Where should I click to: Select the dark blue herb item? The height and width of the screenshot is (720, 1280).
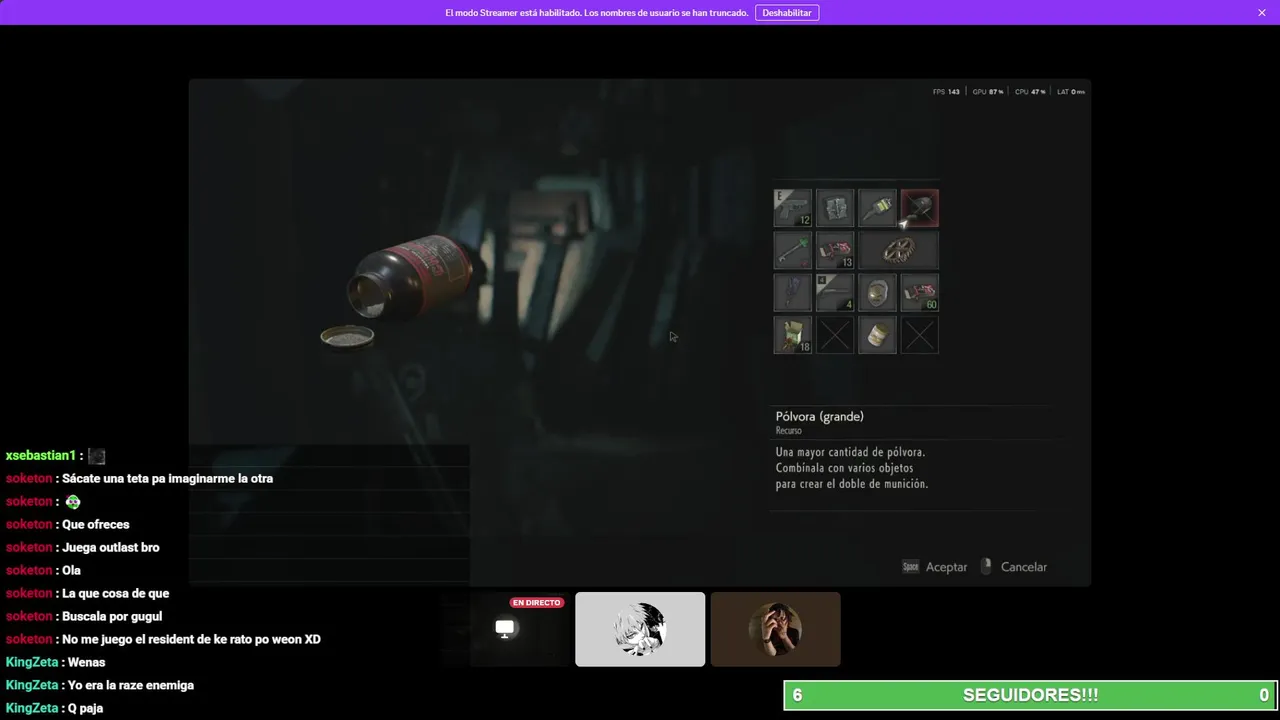click(793, 292)
